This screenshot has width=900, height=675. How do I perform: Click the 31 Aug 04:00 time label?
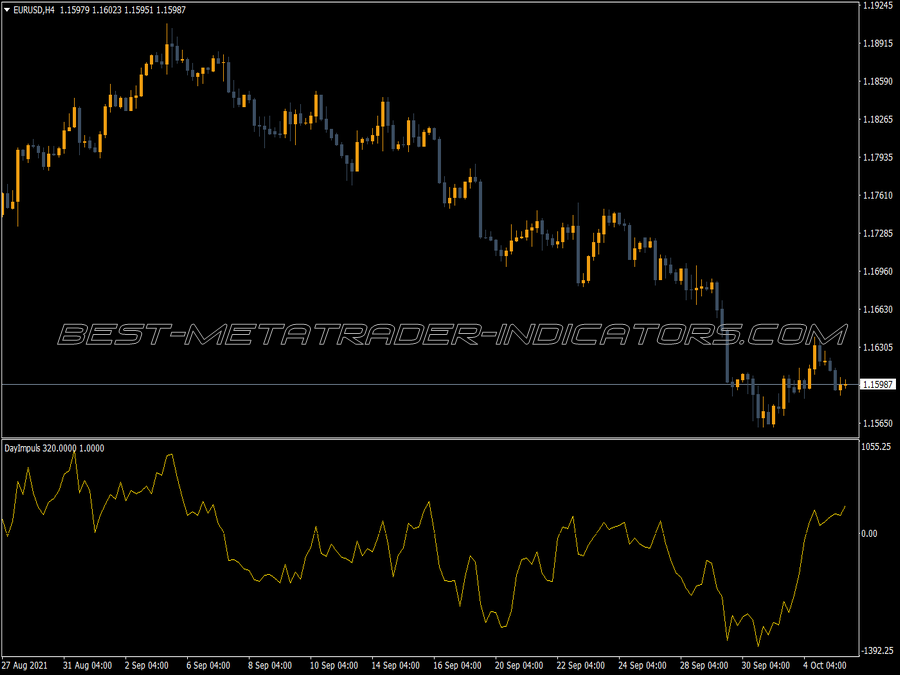(x=87, y=666)
